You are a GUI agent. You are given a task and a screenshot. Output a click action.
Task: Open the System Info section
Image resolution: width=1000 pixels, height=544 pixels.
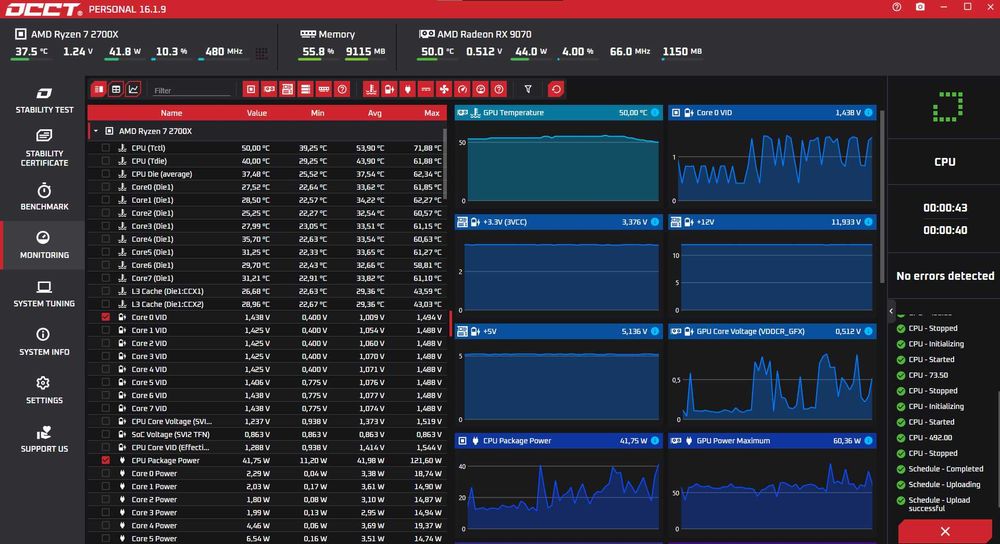(x=44, y=342)
